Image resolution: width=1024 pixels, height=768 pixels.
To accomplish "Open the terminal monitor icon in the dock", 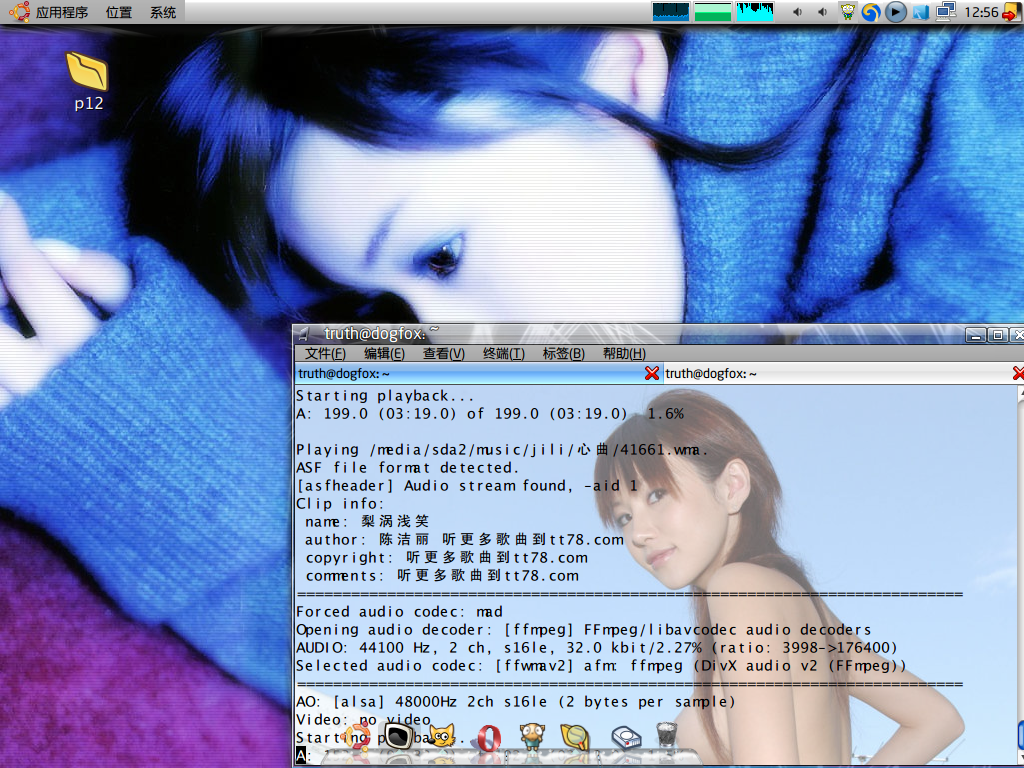I will click(398, 736).
